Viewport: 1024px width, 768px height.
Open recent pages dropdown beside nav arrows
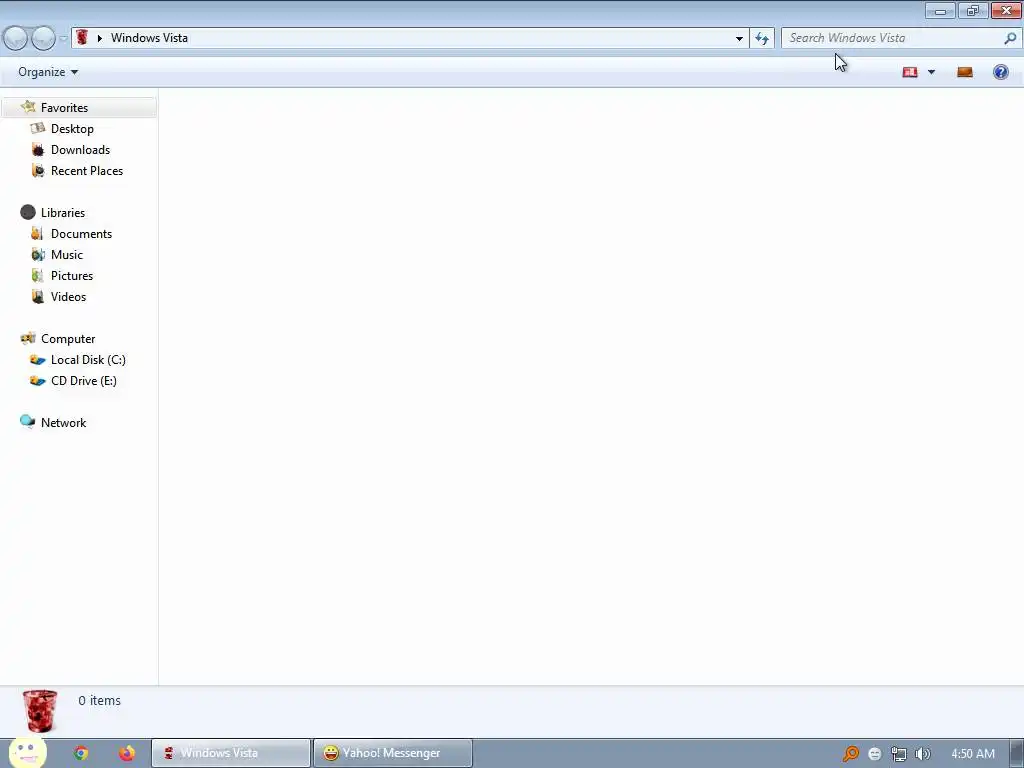63,39
